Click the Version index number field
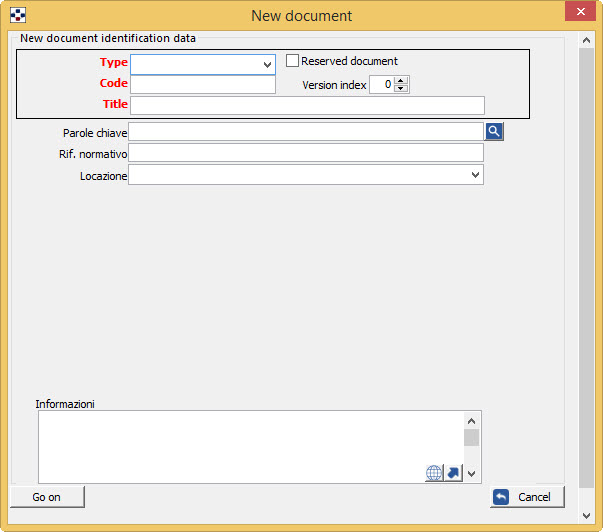The height and width of the screenshot is (532, 603). pos(381,85)
